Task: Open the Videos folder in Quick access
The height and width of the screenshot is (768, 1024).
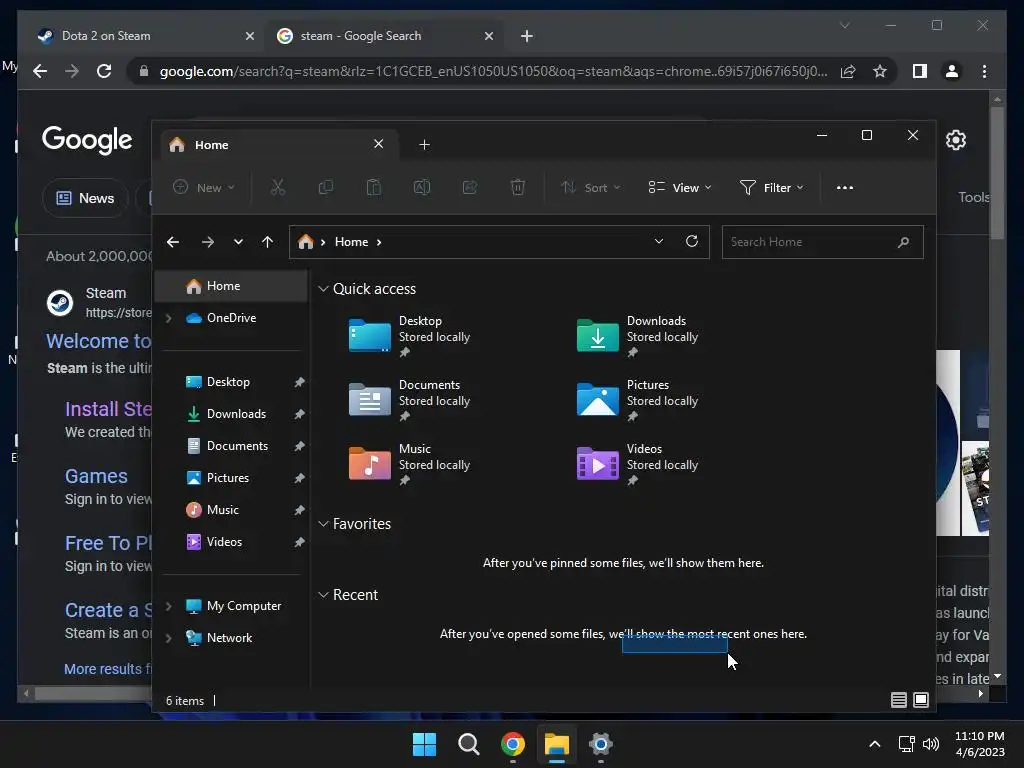Action: click(x=637, y=464)
